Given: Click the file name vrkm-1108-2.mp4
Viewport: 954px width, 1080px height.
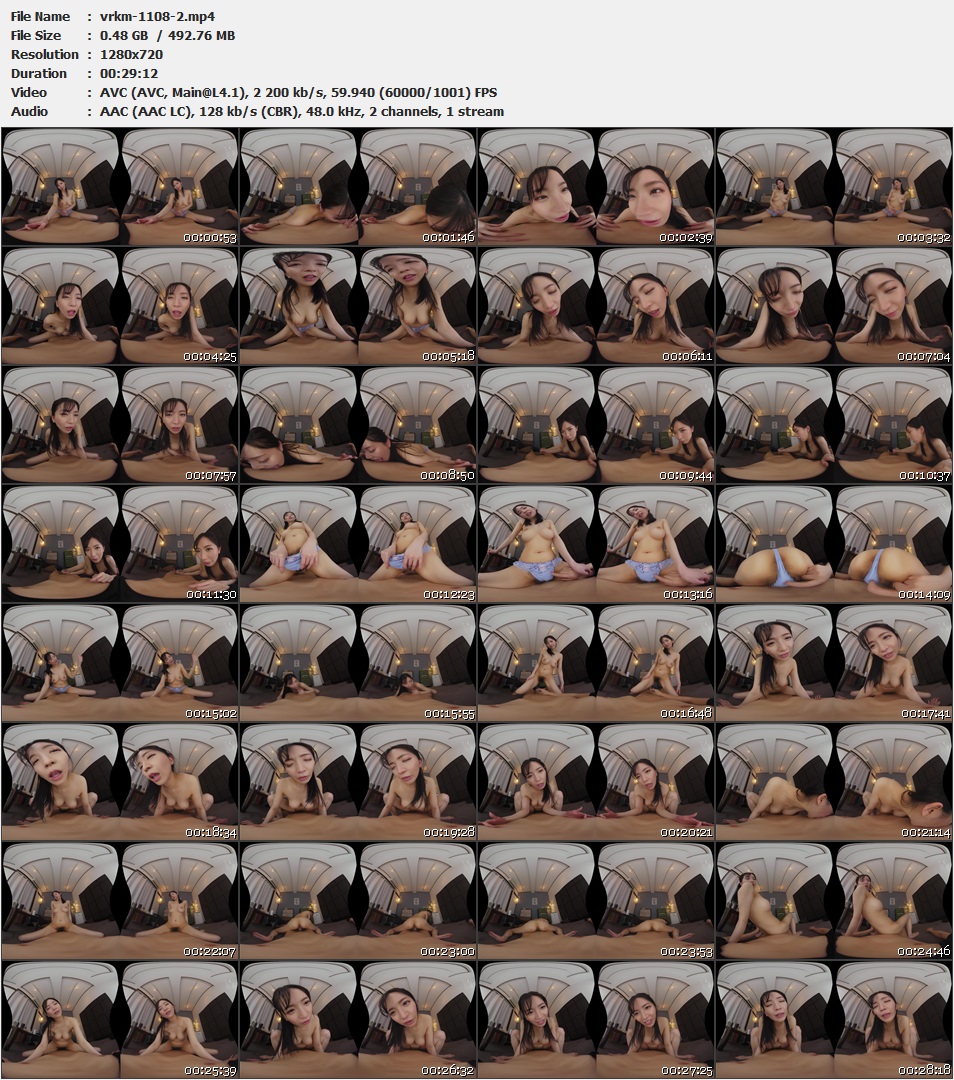Looking at the screenshot, I should tap(158, 17).
